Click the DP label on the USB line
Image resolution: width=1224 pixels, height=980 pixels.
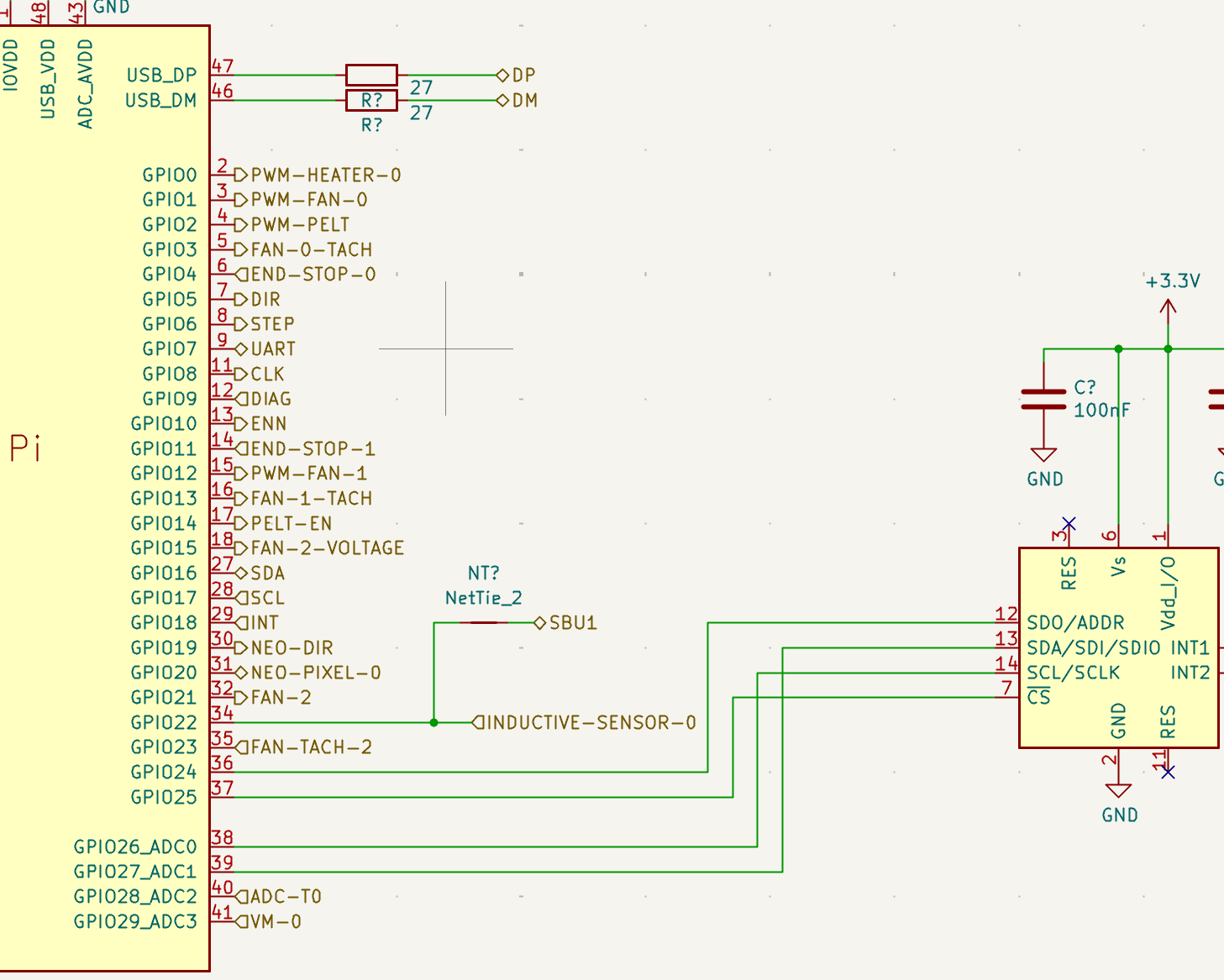point(523,76)
